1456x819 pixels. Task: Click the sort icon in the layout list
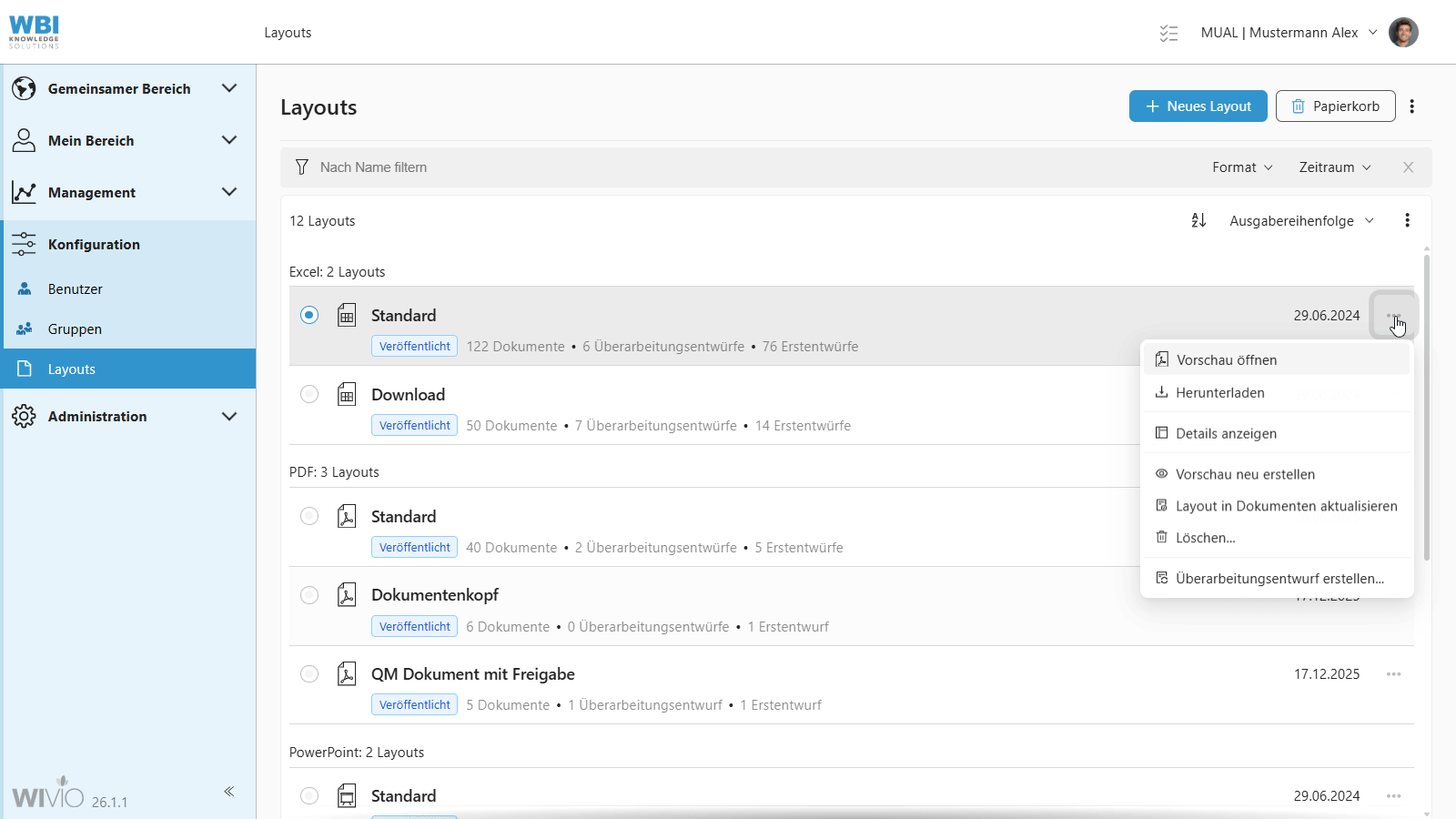pos(1199,220)
